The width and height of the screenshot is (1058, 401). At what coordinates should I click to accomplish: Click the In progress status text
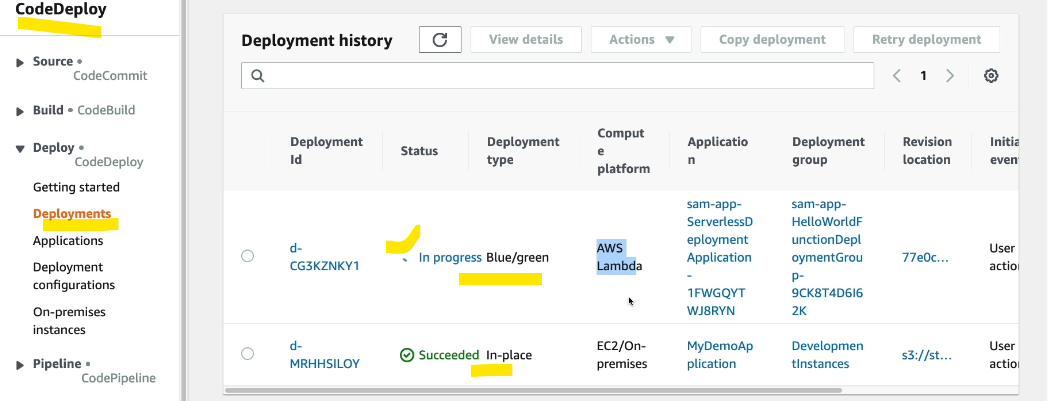click(450, 257)
